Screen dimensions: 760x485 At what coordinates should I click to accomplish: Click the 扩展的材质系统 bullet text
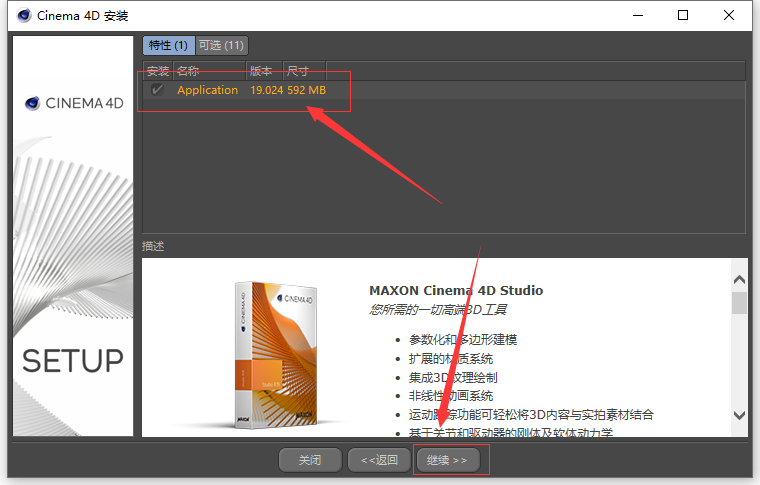pyautogui.click(x=451, y=359)
